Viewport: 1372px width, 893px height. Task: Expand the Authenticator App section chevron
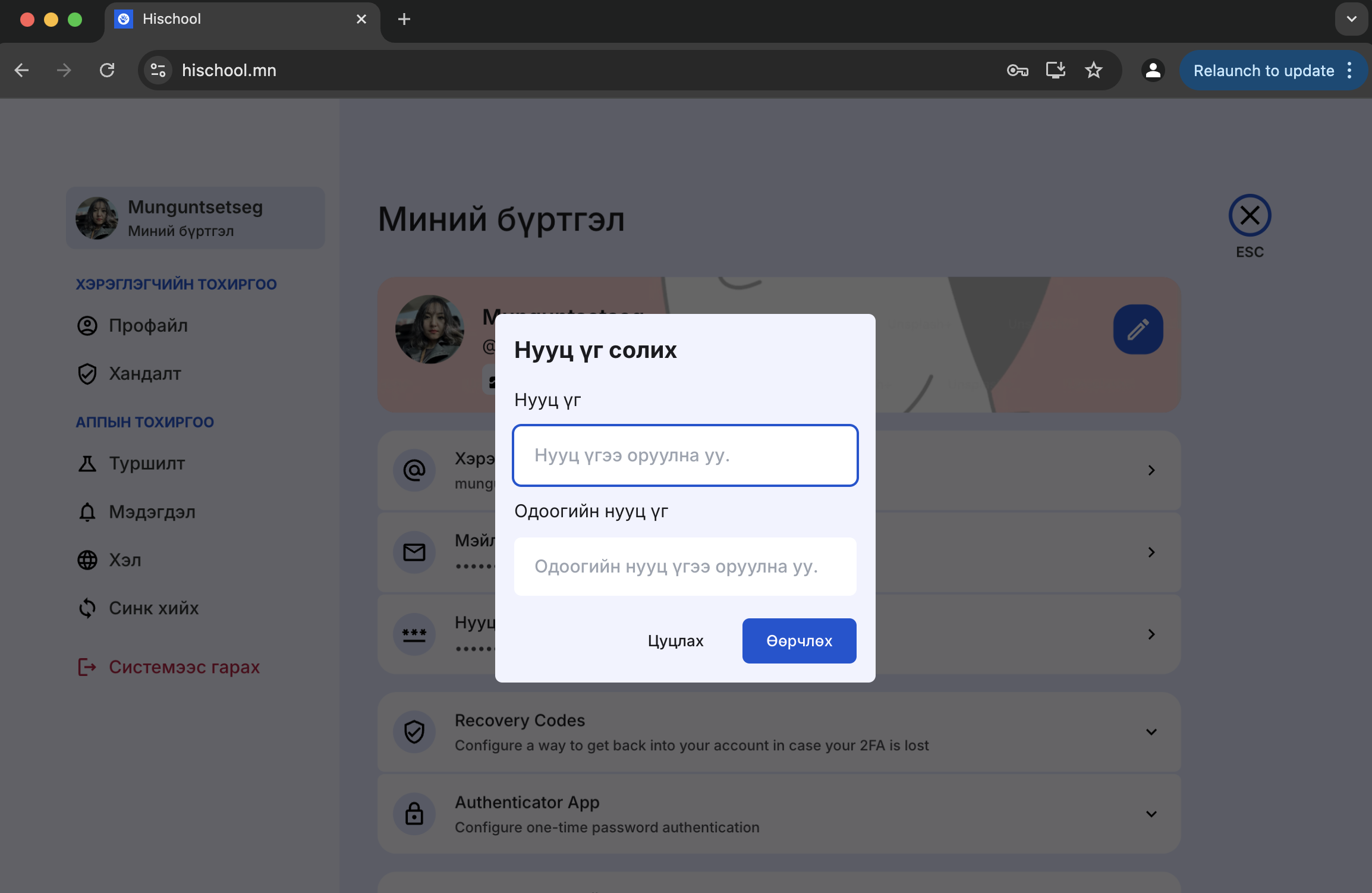point(1151,814)
